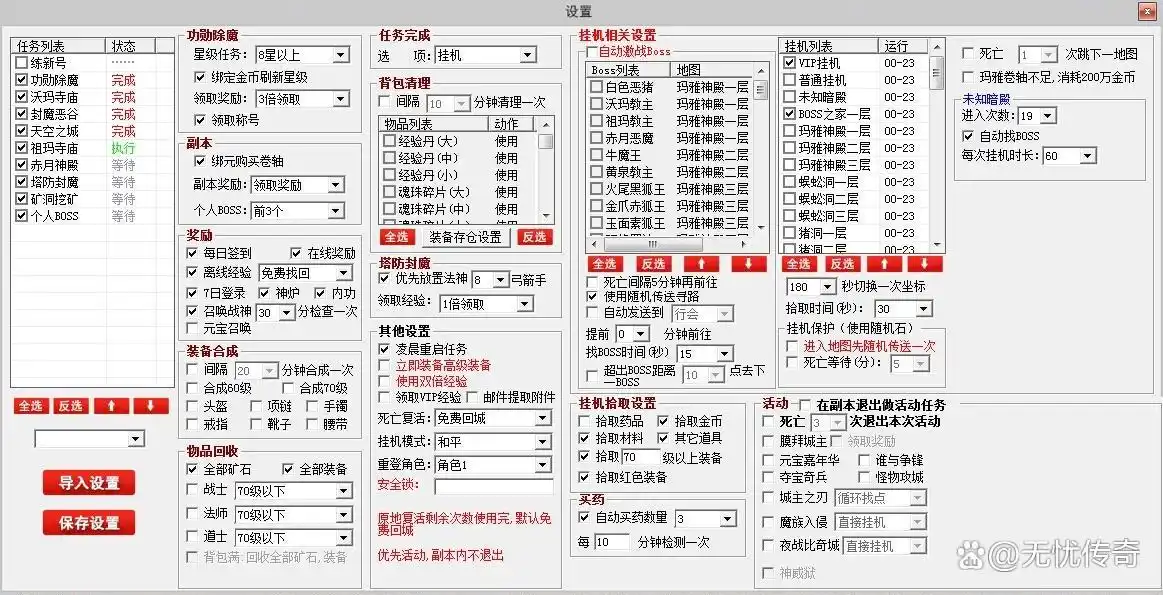Viewport: 1163px width, 595px height.
Task: 启用死亡间隔5分钟再前往选项
Action: click(x=590, y=282)
